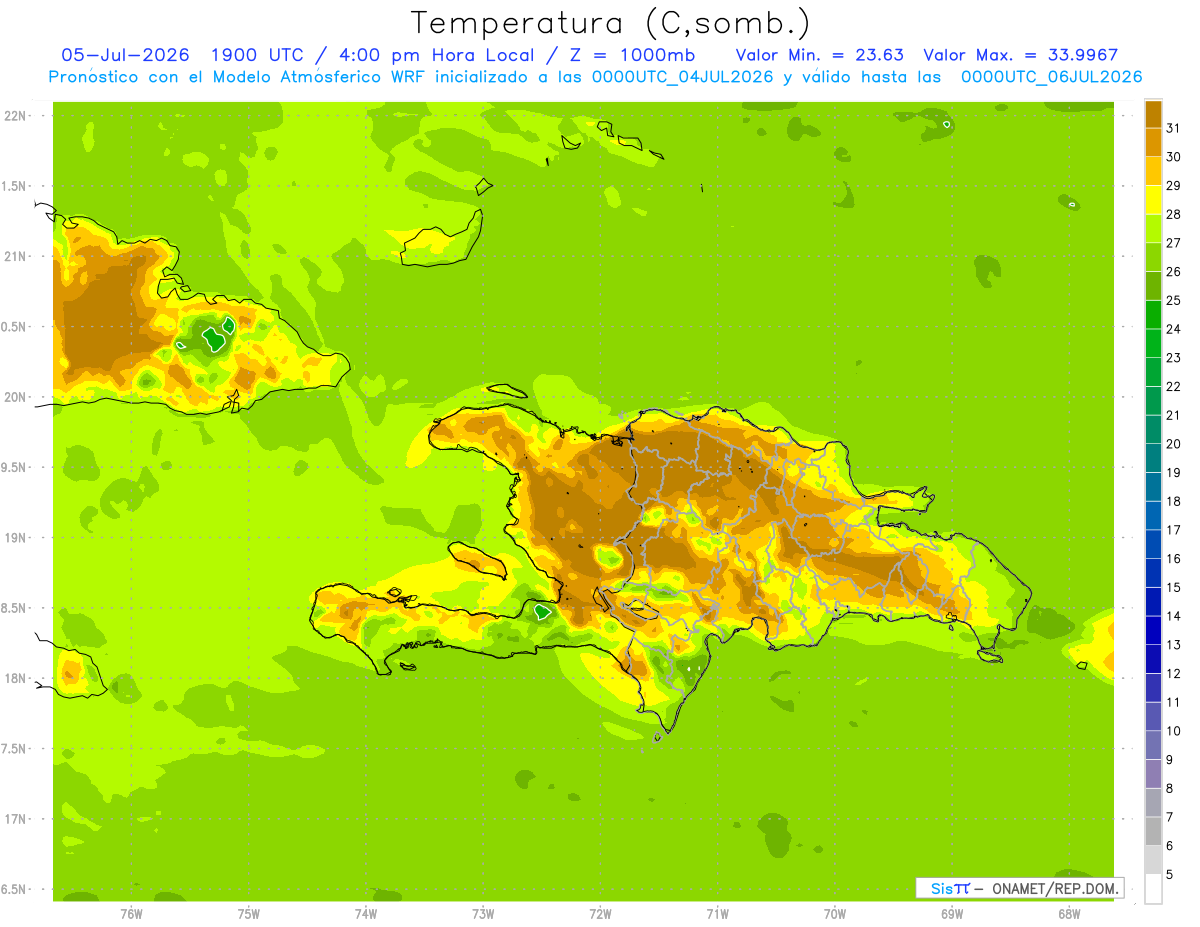
Task: Click the '75W' longitude label
Action: (249, 914)
